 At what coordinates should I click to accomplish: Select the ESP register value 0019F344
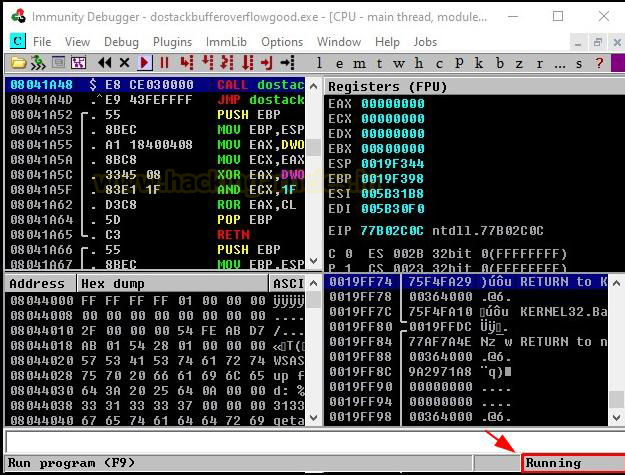click(393, 163)
